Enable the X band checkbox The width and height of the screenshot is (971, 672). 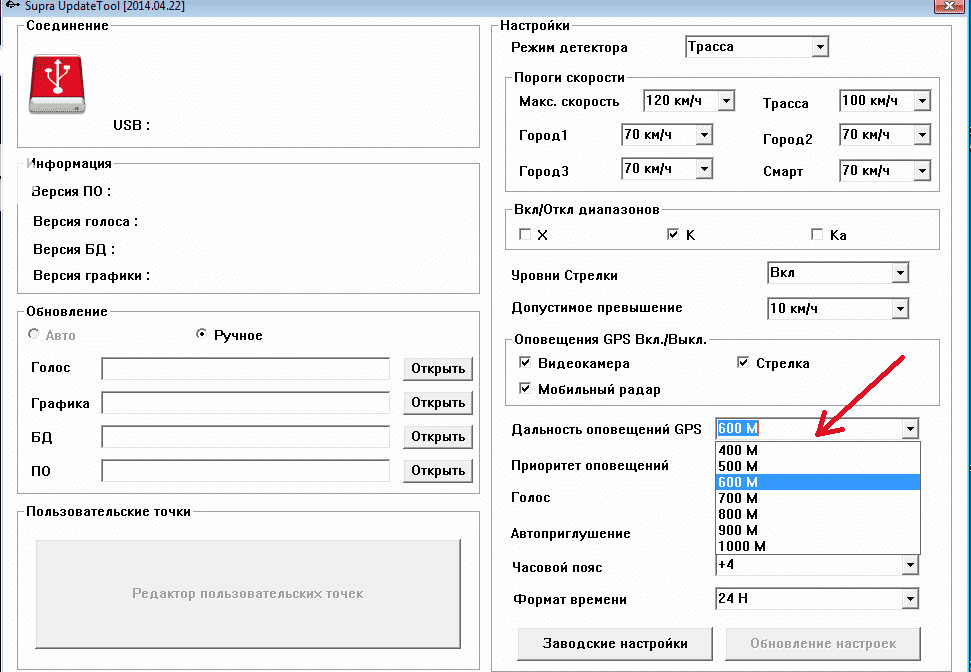pyautogui.click(x=525, y=235)
